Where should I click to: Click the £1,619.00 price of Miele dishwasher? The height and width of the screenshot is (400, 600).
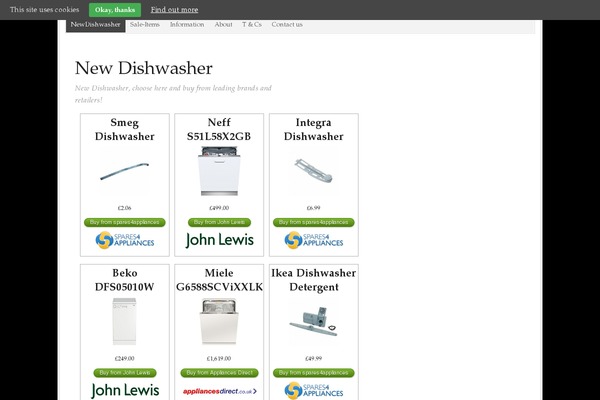(219, 358)
